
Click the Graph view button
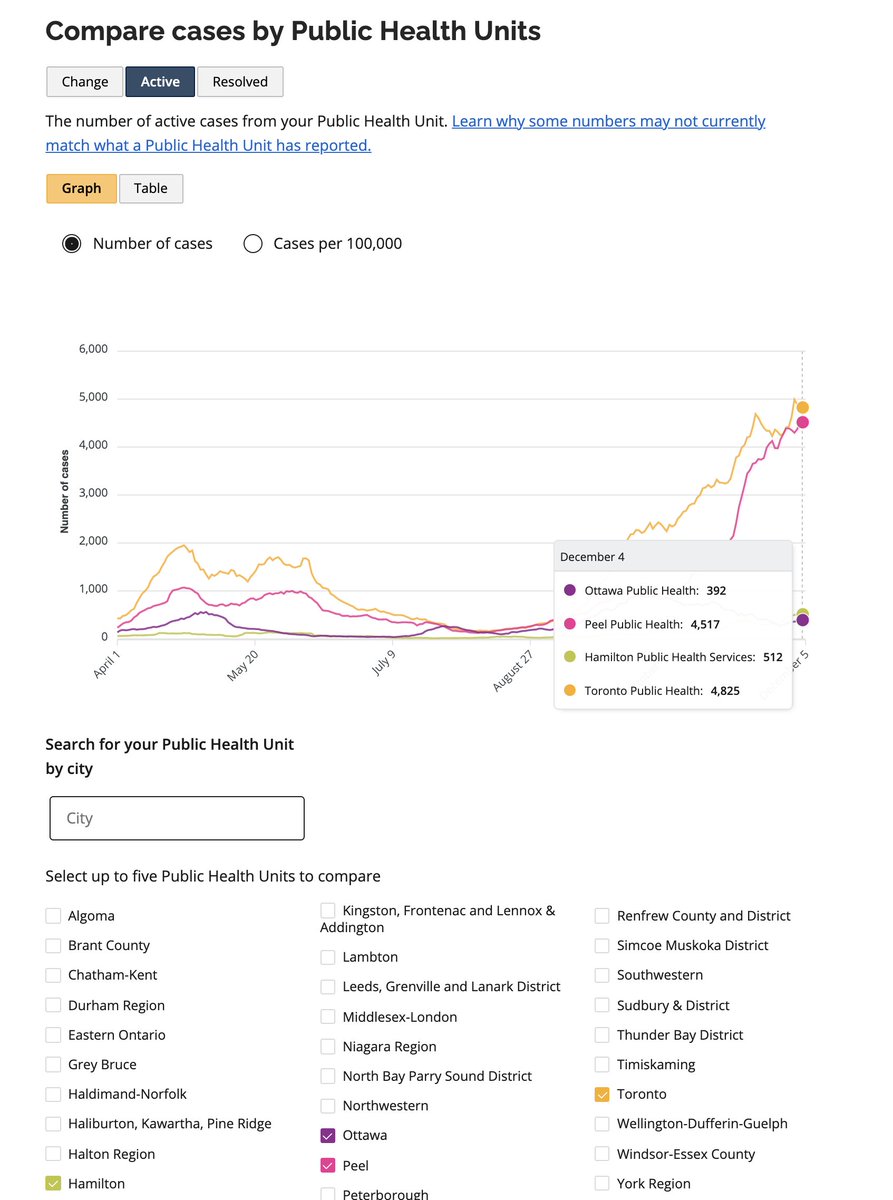[x=81, y=188]
